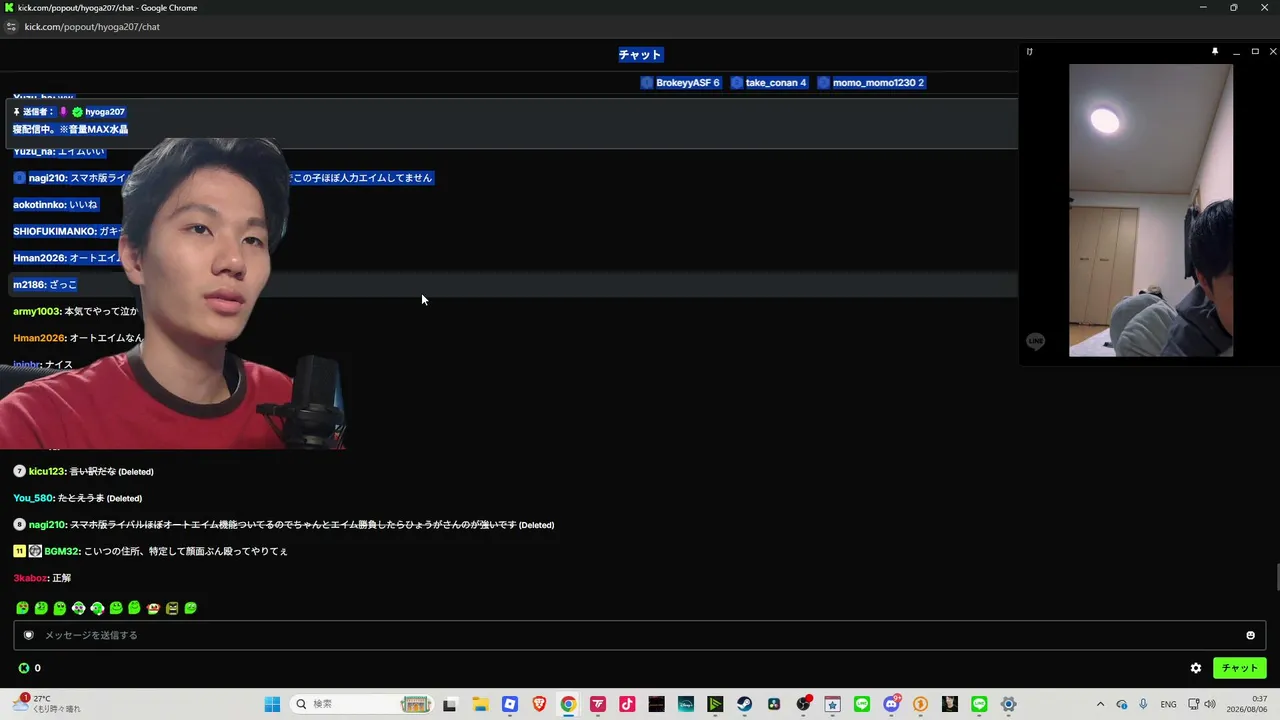The height and width of the screenshot is (720, 1280).
Task: Insert the first green emote in quick row
Action: click(x=22, y=608)
